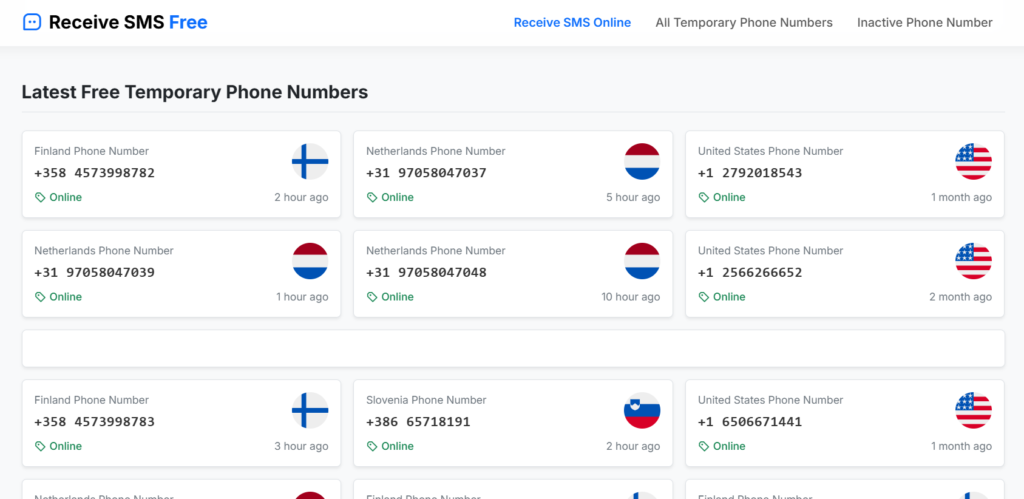The width and height of the screenshot is (1024, 499).
Task: Click Finland flag beside +358 4573998782
Action: tap(310, 161)
